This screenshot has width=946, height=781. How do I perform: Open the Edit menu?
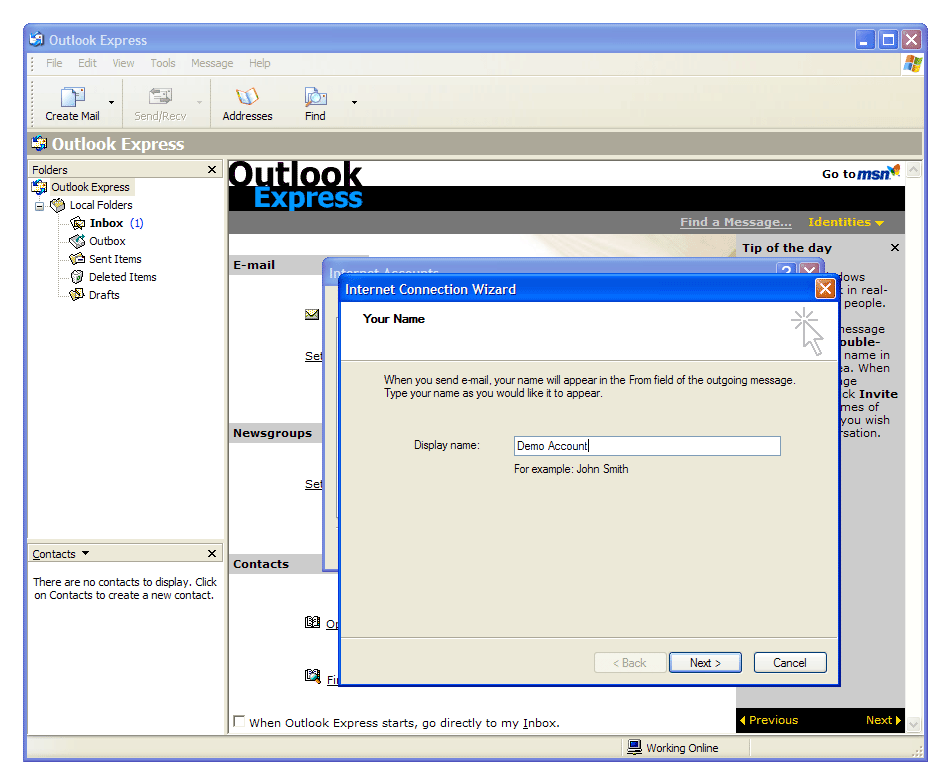[87, 63]
